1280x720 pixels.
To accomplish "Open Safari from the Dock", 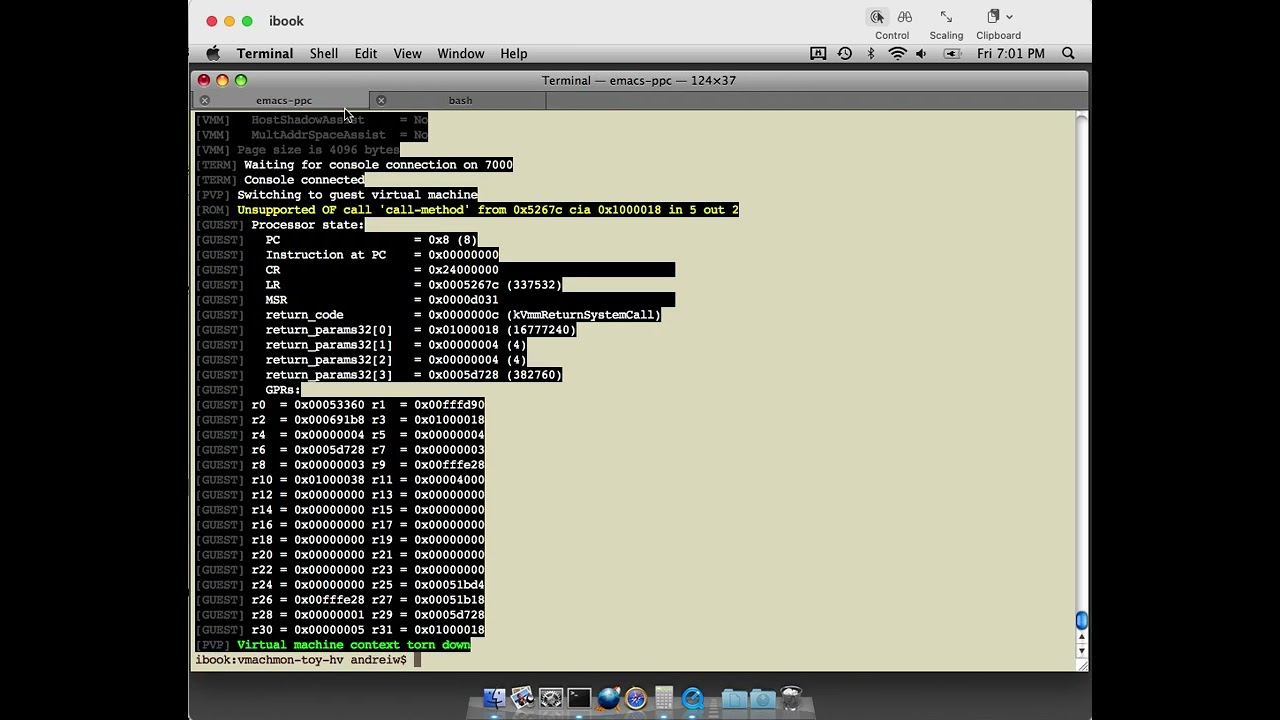I will (636, 698).
